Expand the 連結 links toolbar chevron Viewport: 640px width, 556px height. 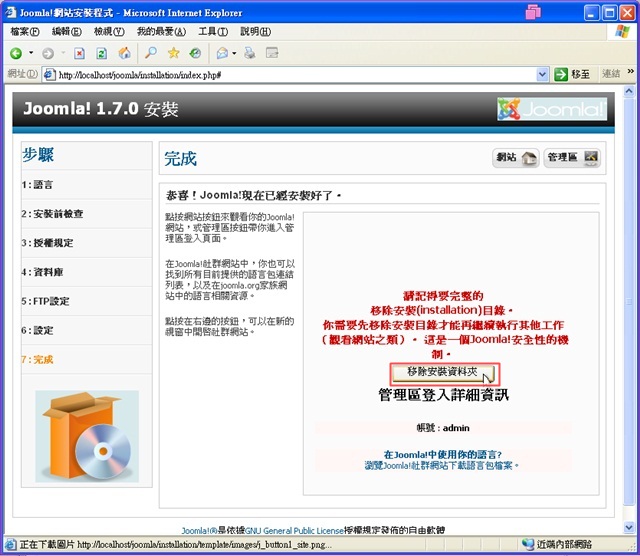pyautogui.click(x=631, y=71)
